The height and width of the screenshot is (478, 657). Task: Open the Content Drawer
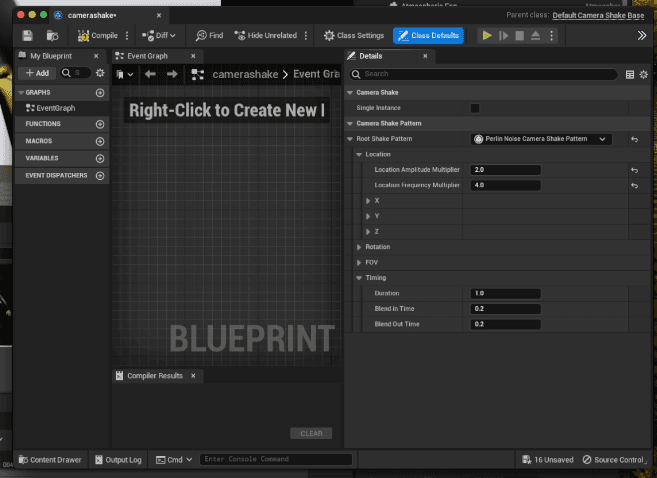(x=49, y=460)
